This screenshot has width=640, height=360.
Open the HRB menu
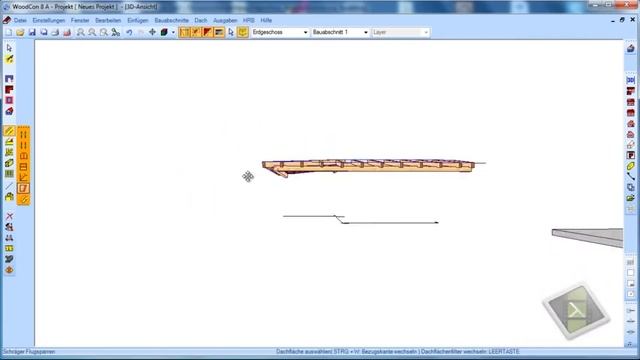[x=249, y=20]
